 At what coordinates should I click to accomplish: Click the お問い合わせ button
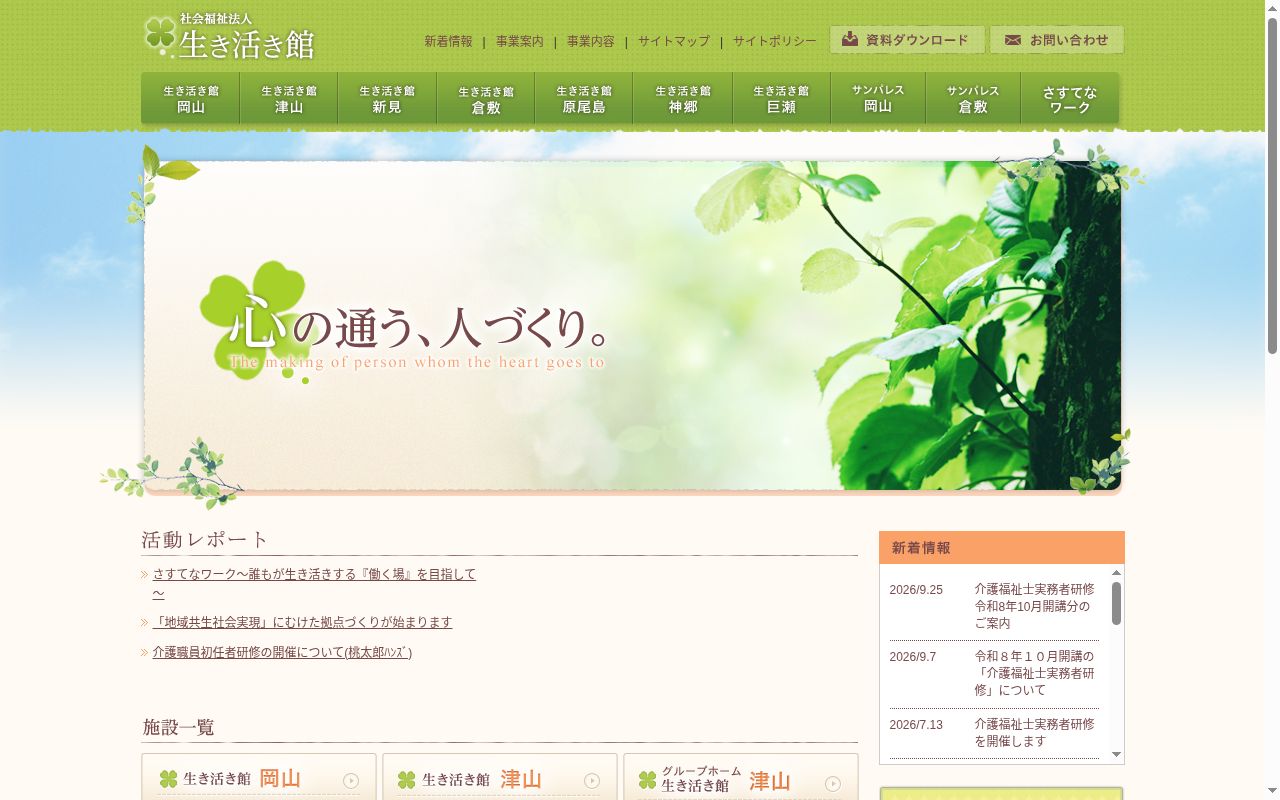point(1057,40)
